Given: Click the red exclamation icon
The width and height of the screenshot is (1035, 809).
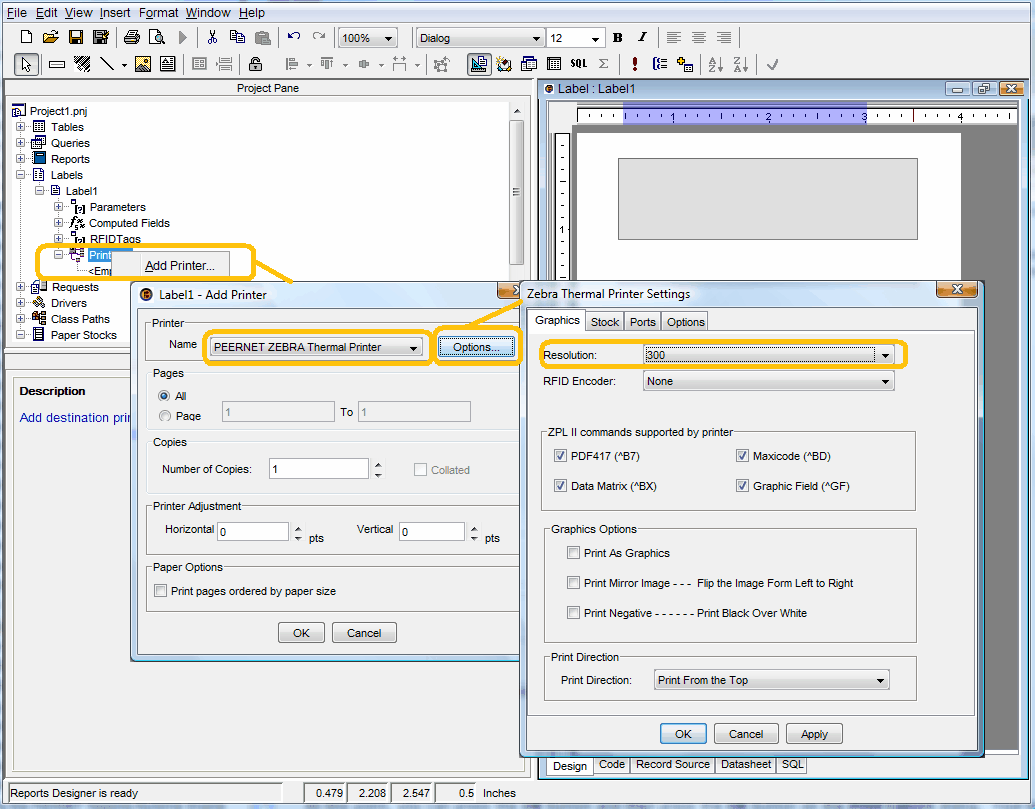Looking at the screenshot, I should tap(634, 64).
